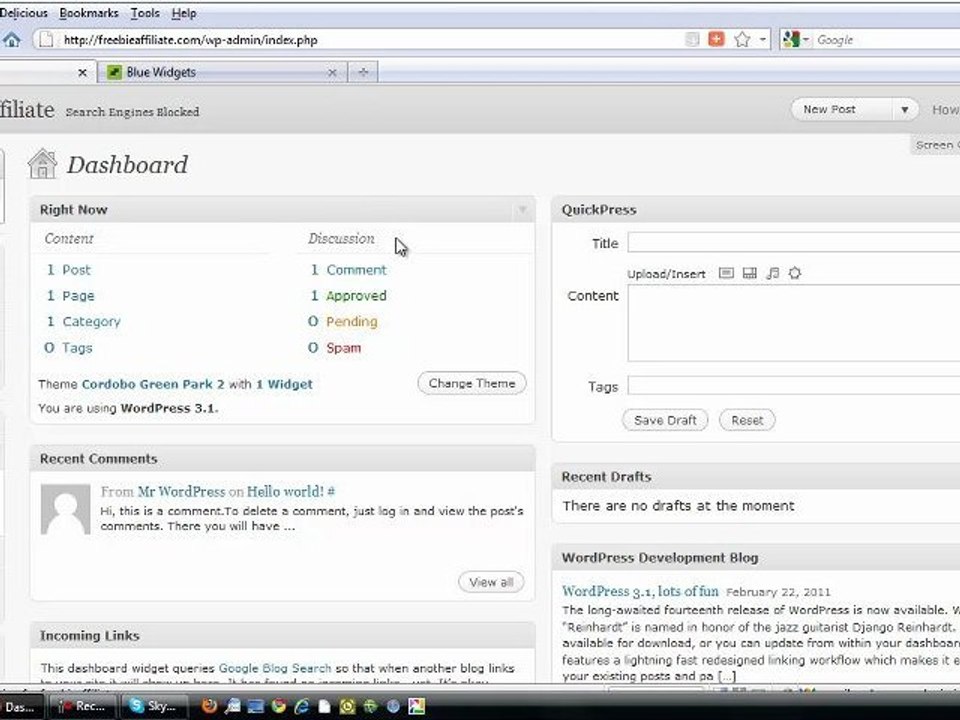The width and height of the screenshot is (960, 720).
Task: Open the Hello world! # link
Action: (291, 492)
